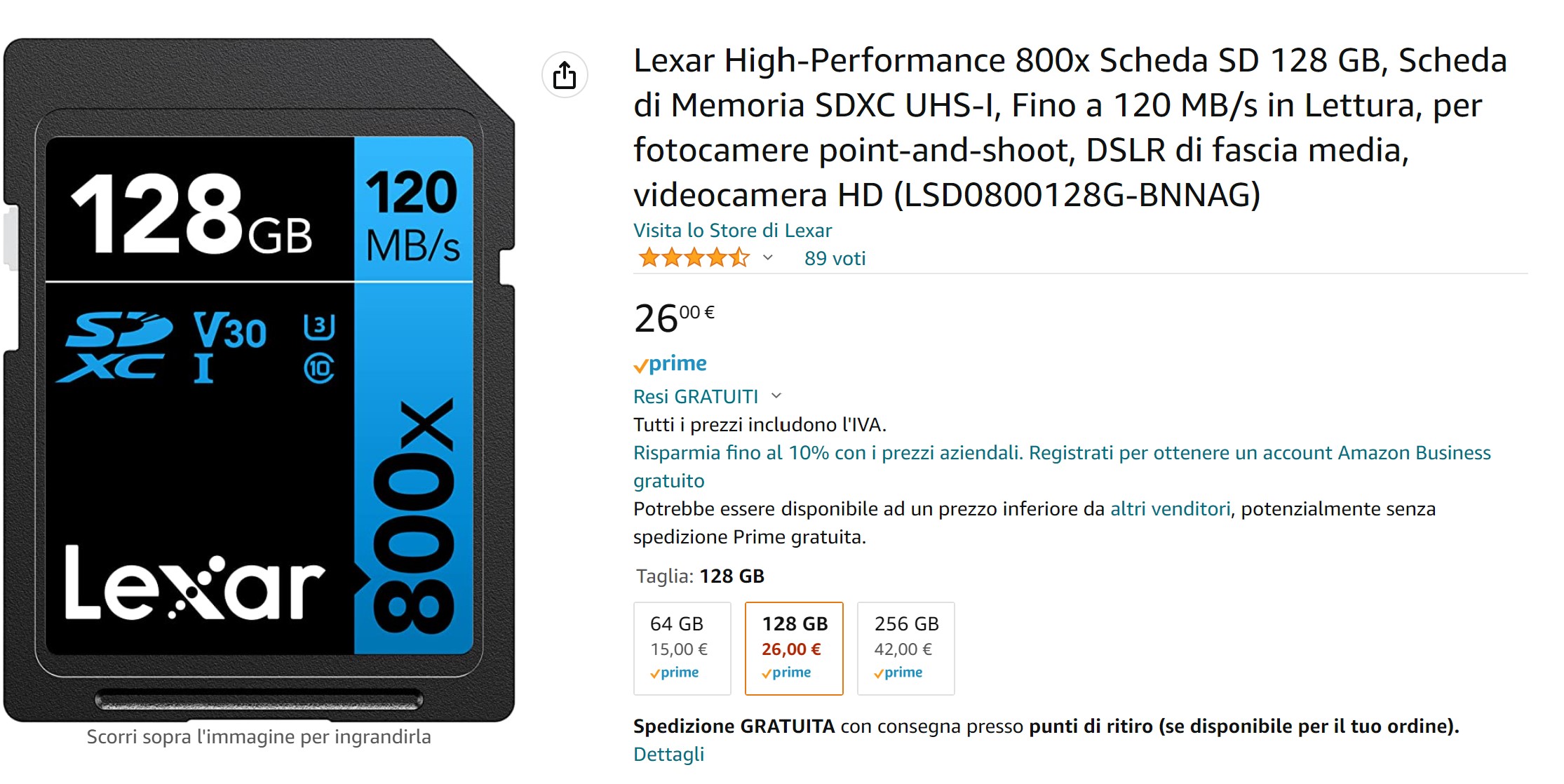
Task: Open the Resi GRATUITI returns info
Action: pyautogui.click(x=696, y=397)
